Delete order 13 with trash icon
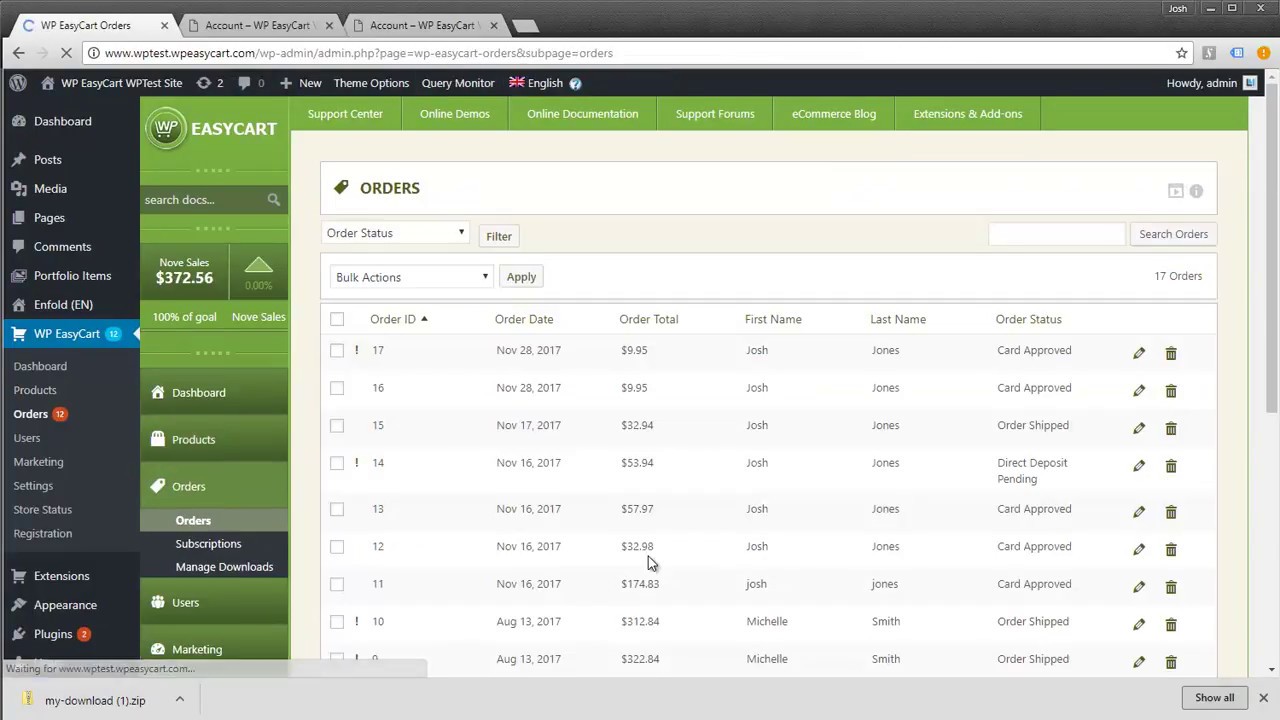Screen dimensions: 1280x720 coord(1171,512)
